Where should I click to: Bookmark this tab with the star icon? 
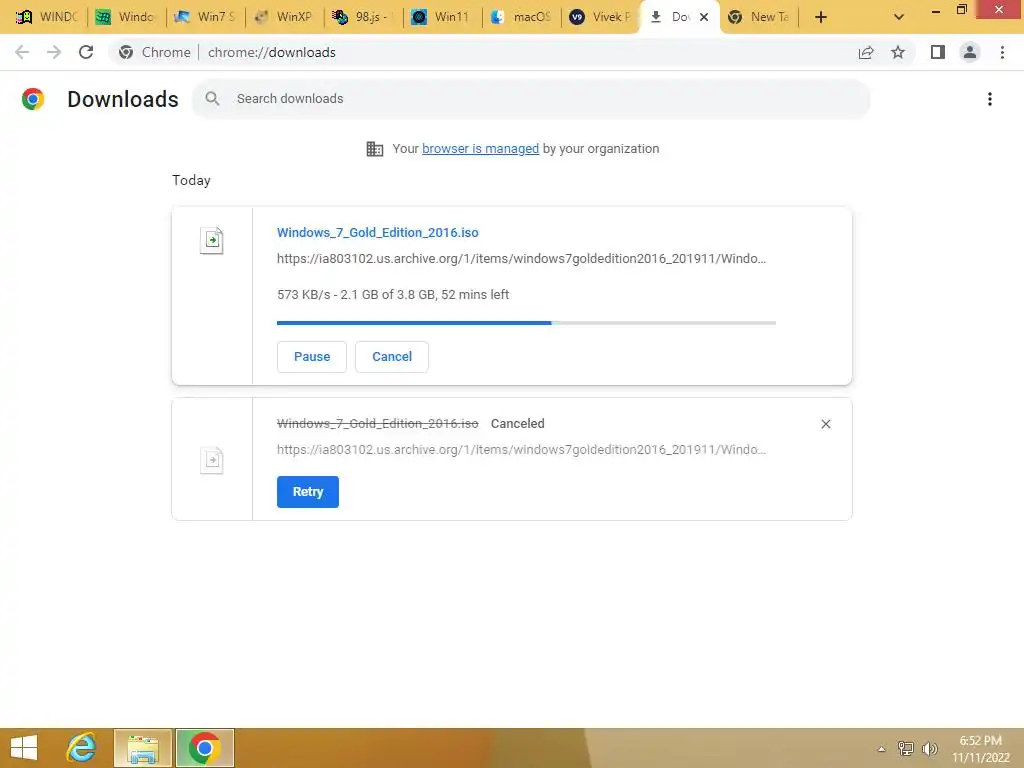click(x=898, y=52)
